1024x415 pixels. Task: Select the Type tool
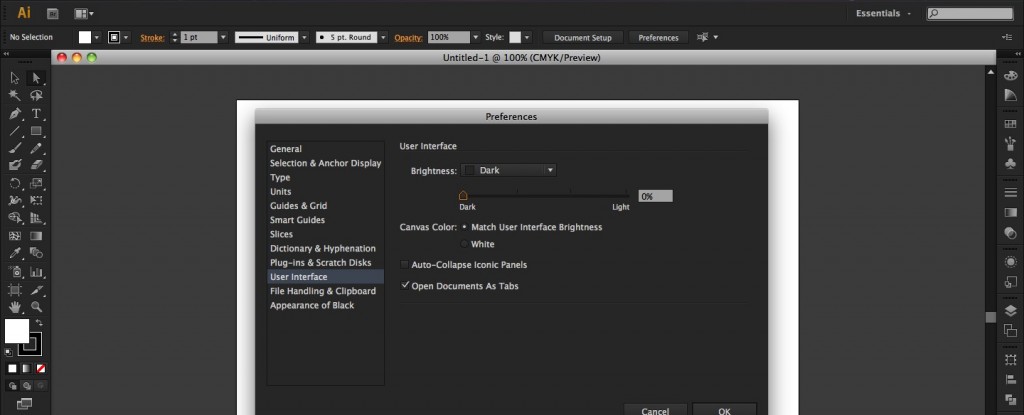[x=37, y=113]
